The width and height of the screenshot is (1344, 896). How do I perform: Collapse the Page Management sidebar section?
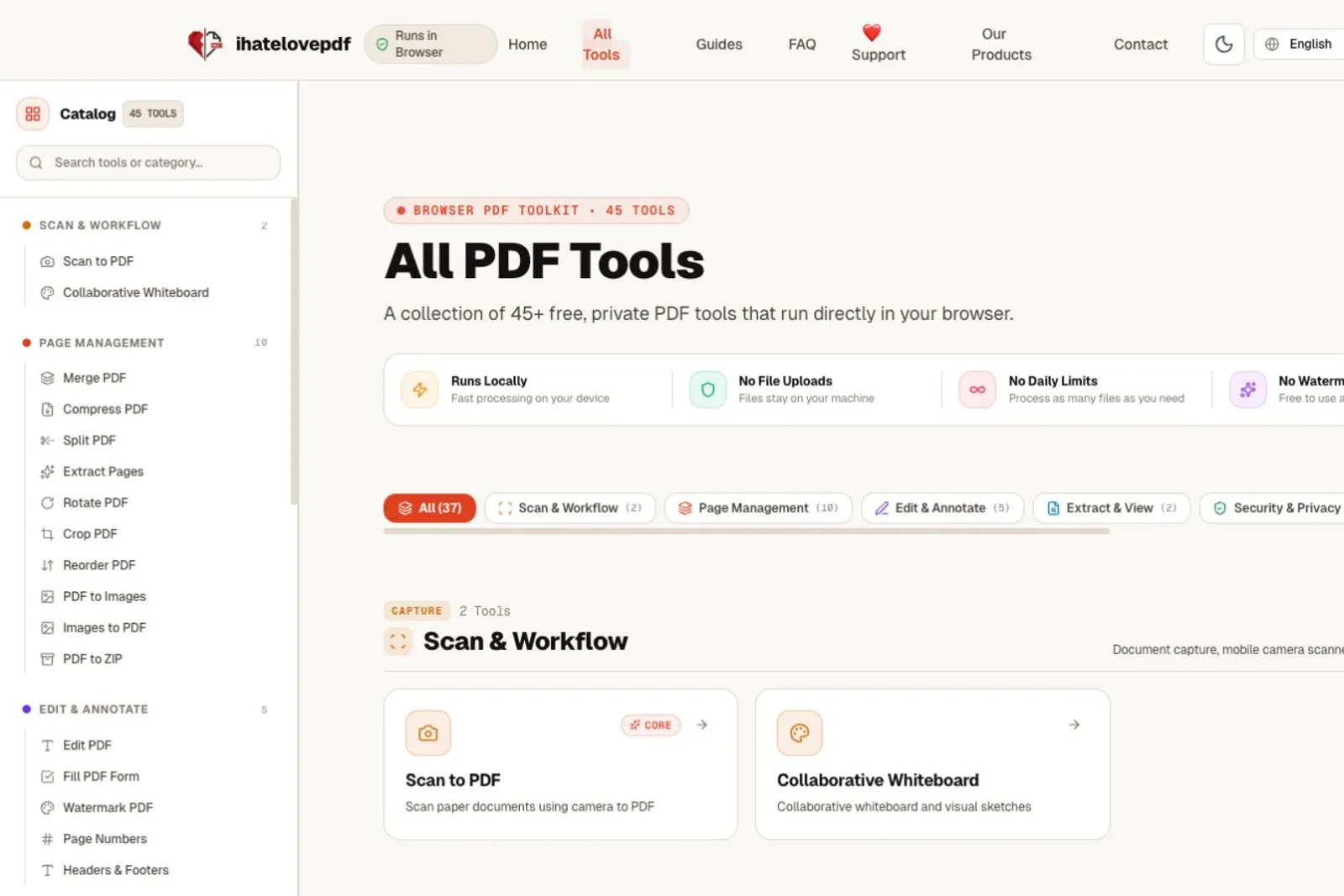(x=144, y=343)
